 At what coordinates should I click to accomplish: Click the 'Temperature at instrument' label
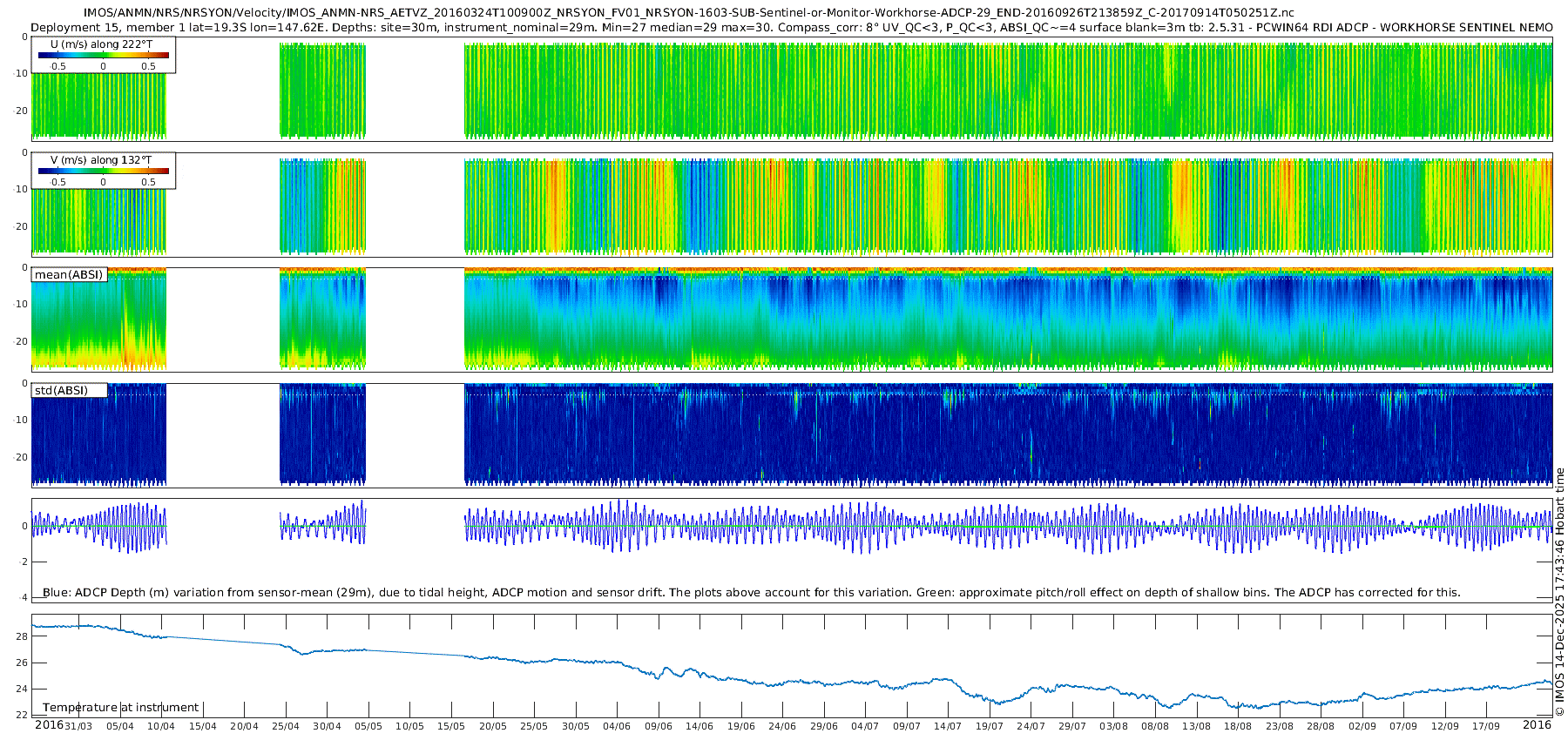pos(120,708)
